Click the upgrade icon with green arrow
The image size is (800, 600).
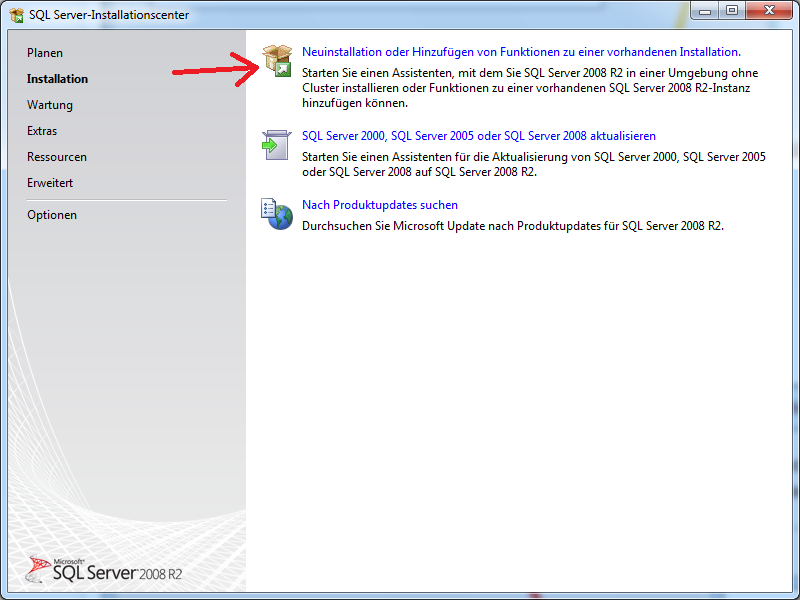click(276, 145)
